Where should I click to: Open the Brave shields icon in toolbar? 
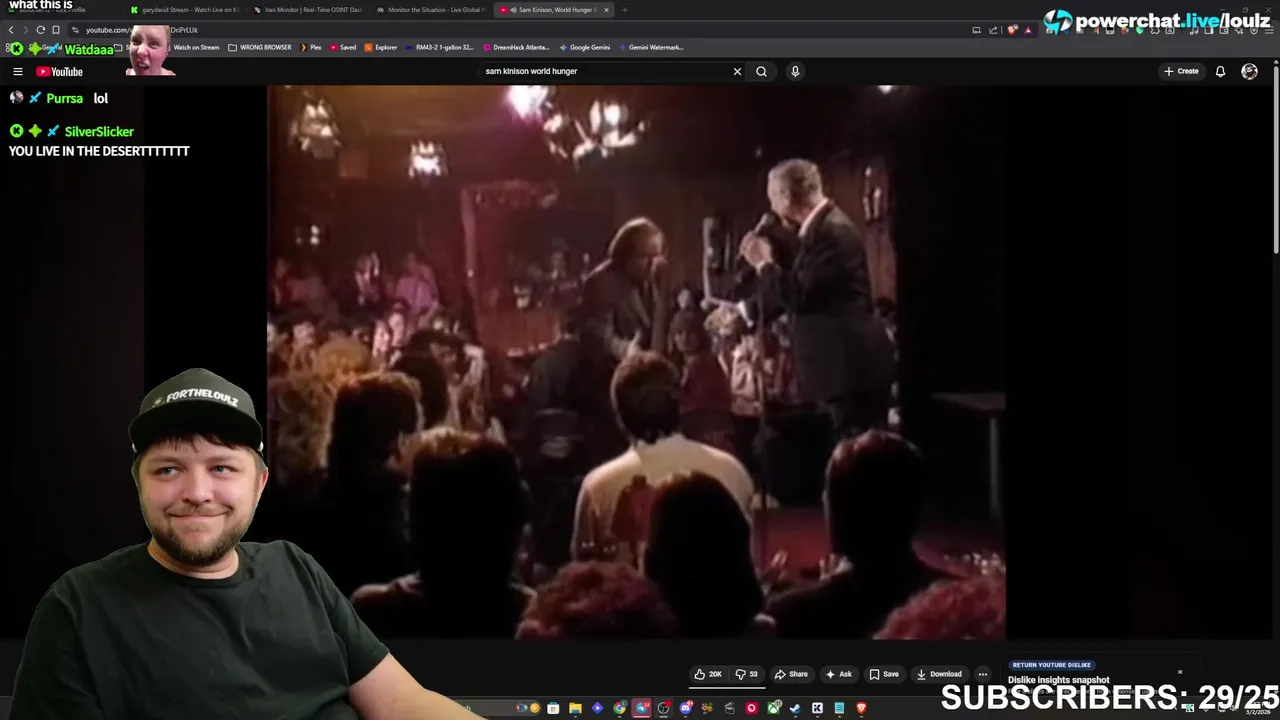pyautogui.click(x=1012, y=30)
